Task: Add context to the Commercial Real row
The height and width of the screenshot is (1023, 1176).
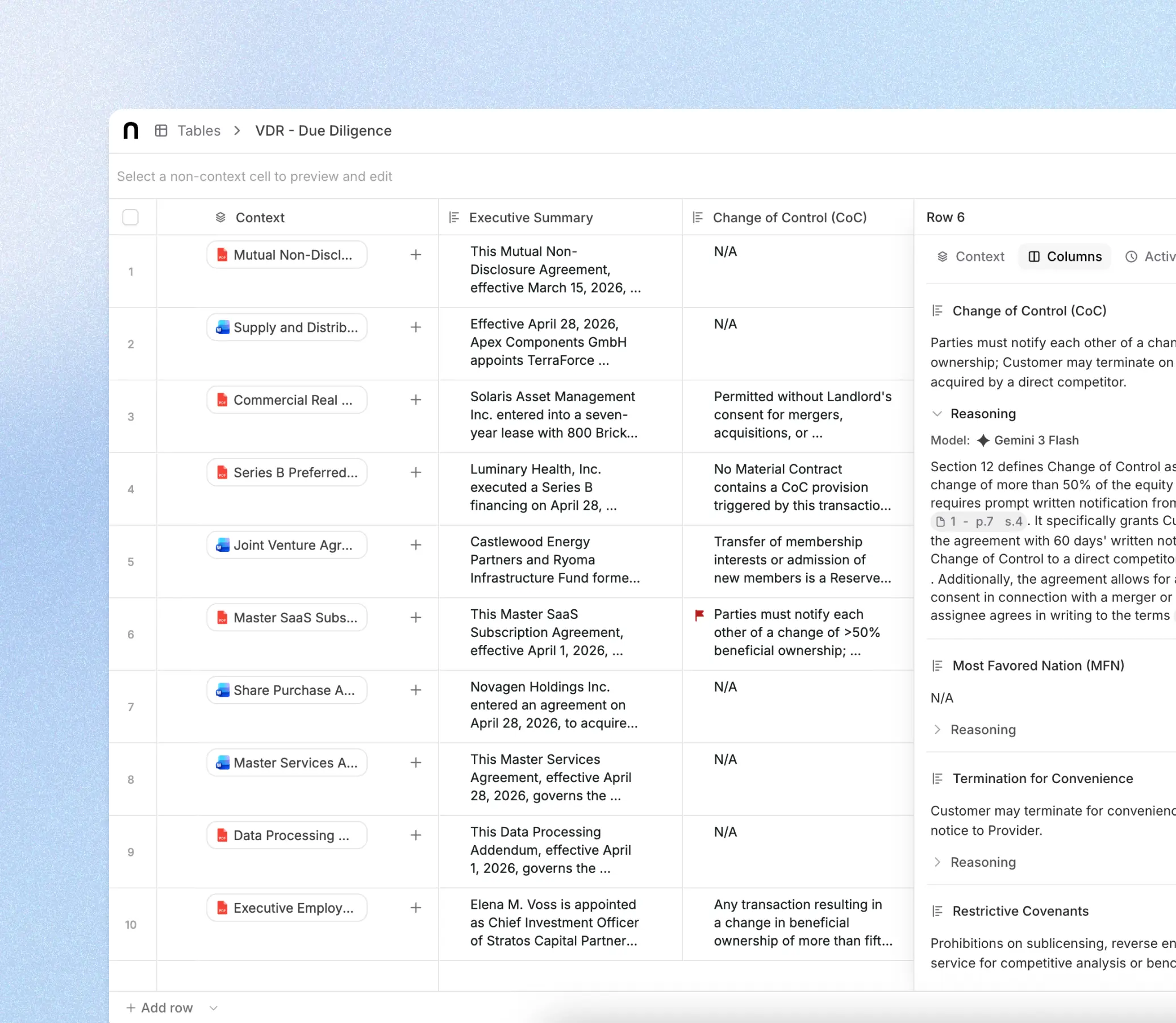Action: 416,400
